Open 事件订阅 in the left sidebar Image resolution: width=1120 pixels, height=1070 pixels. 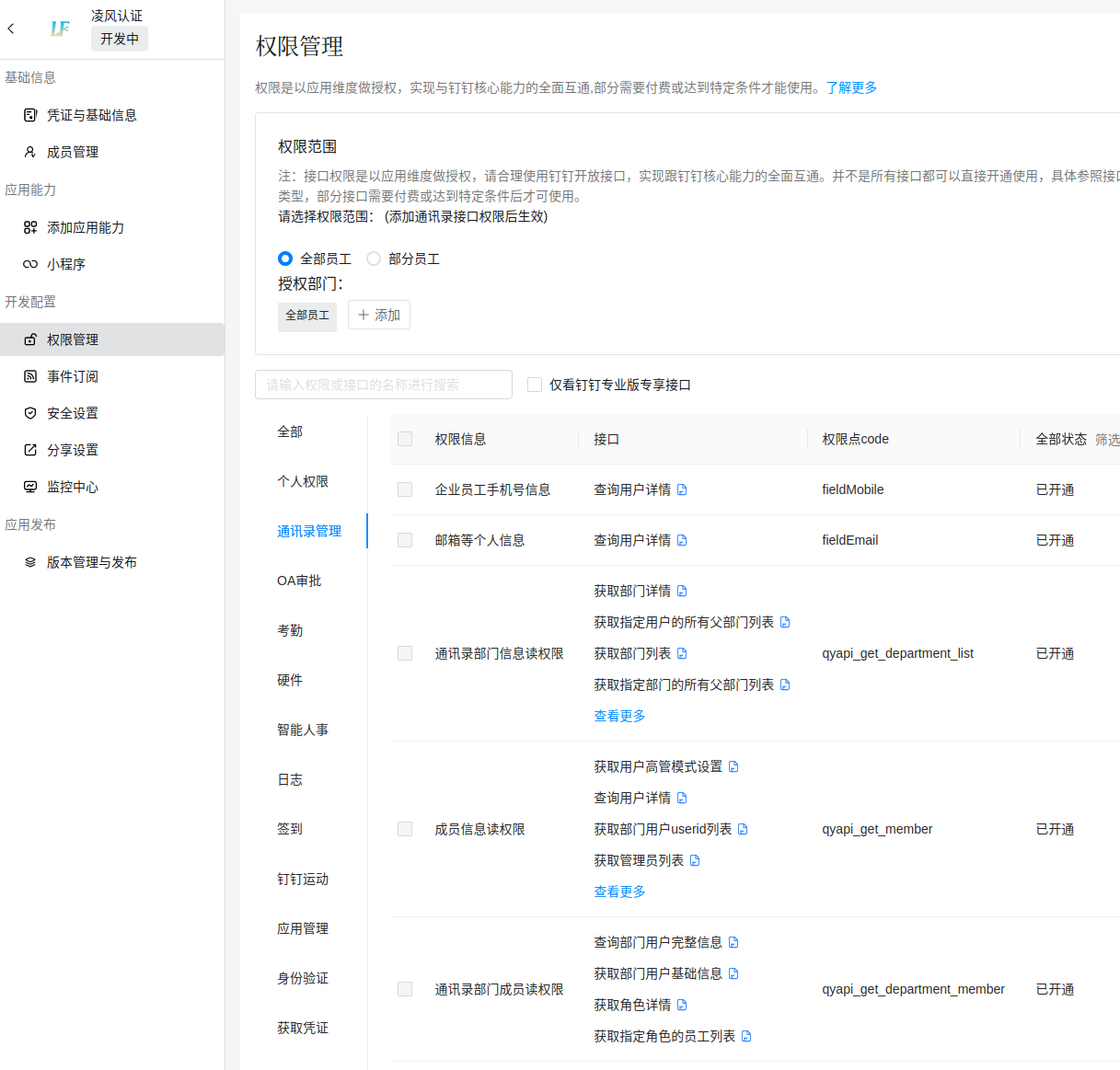(x=73, y=376)
